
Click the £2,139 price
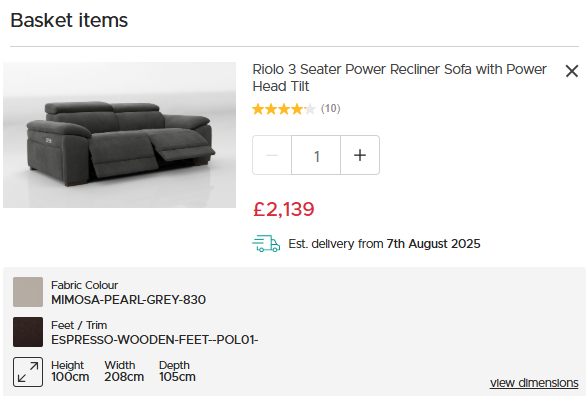(284, 209)
